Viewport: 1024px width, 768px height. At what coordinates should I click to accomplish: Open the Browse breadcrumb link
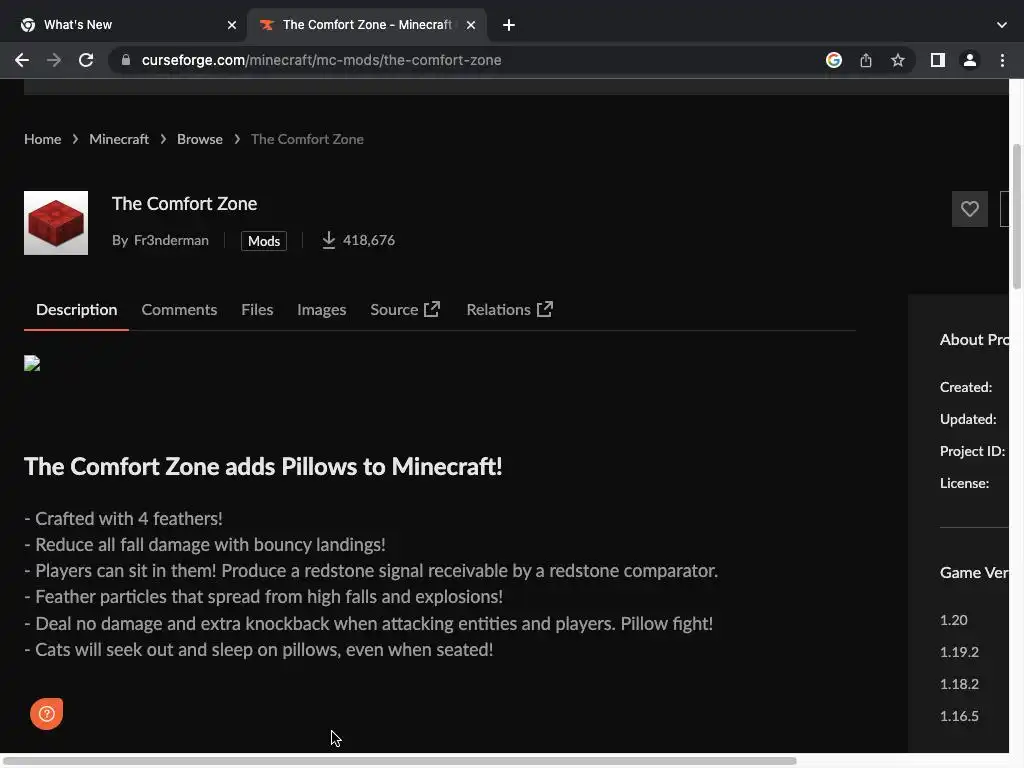(x=200, y=139)
